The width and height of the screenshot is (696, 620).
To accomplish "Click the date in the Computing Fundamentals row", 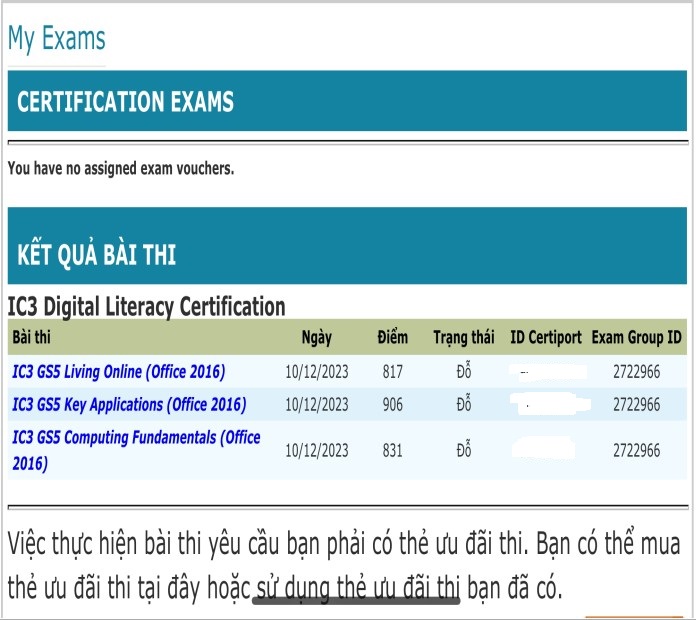I will [x=317, y=451].
